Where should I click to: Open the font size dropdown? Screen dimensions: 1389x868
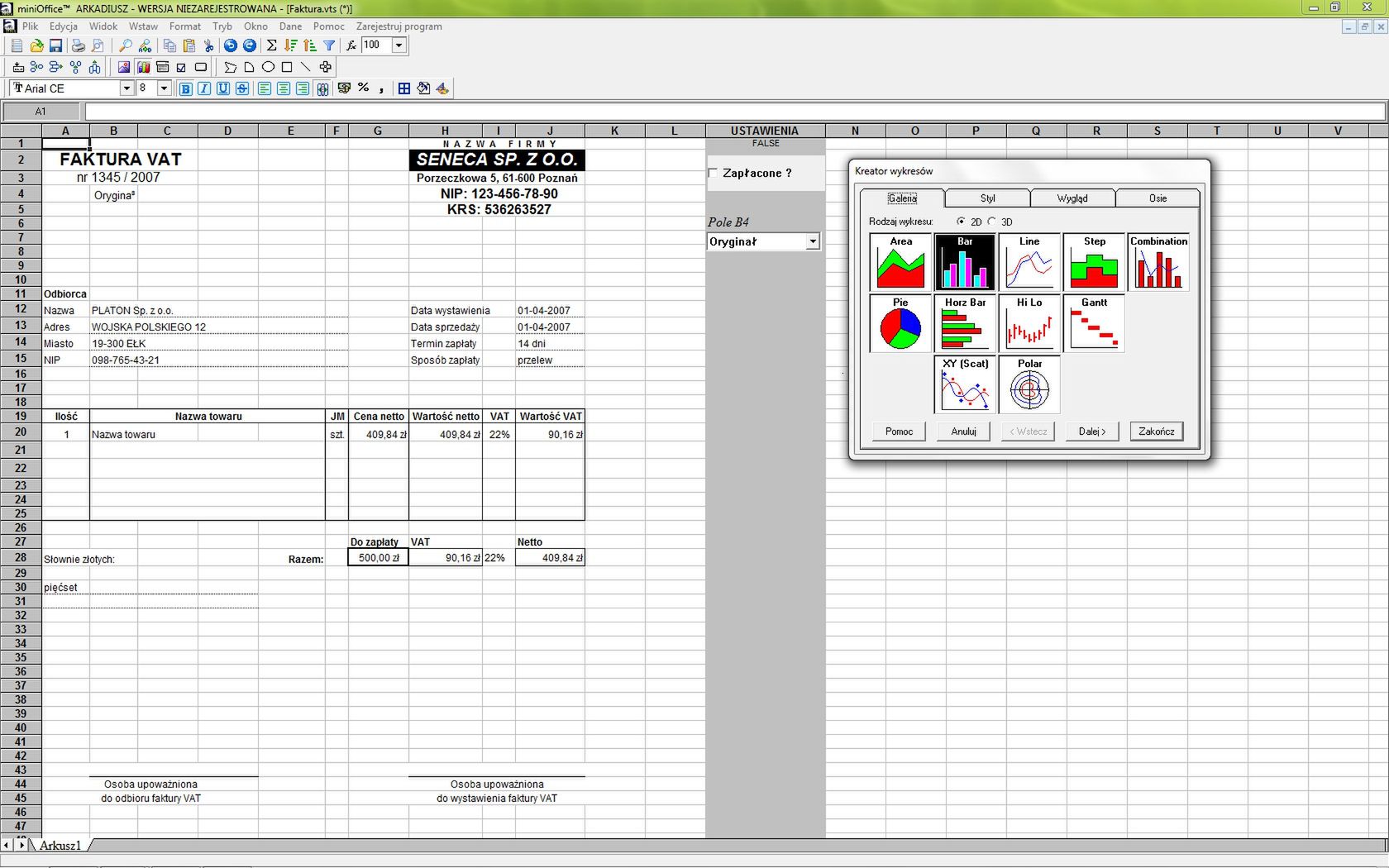tap(163, 88)
